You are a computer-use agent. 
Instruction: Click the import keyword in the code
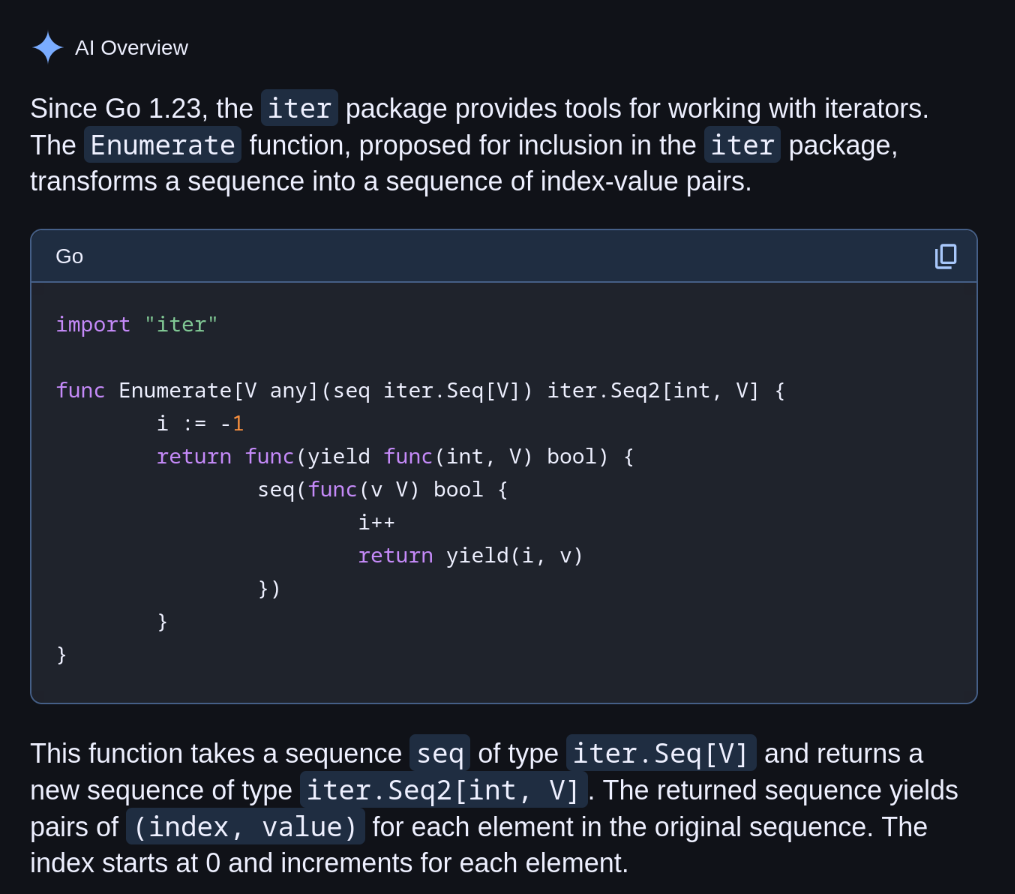[x=93, y=324]
